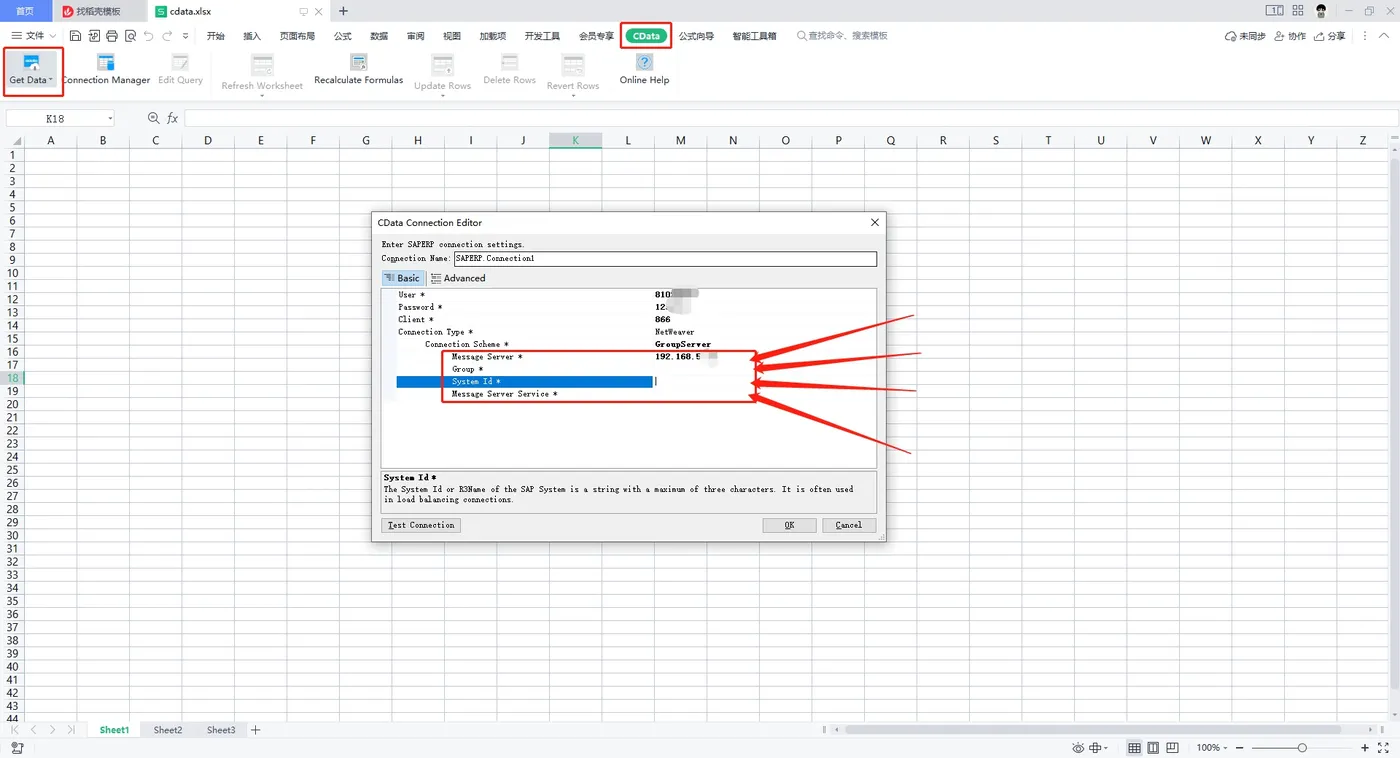Click the Undo arrow icon
The width and height of the screenshot is (1400, 758).
pyautogui.click(x=149, y=36)
